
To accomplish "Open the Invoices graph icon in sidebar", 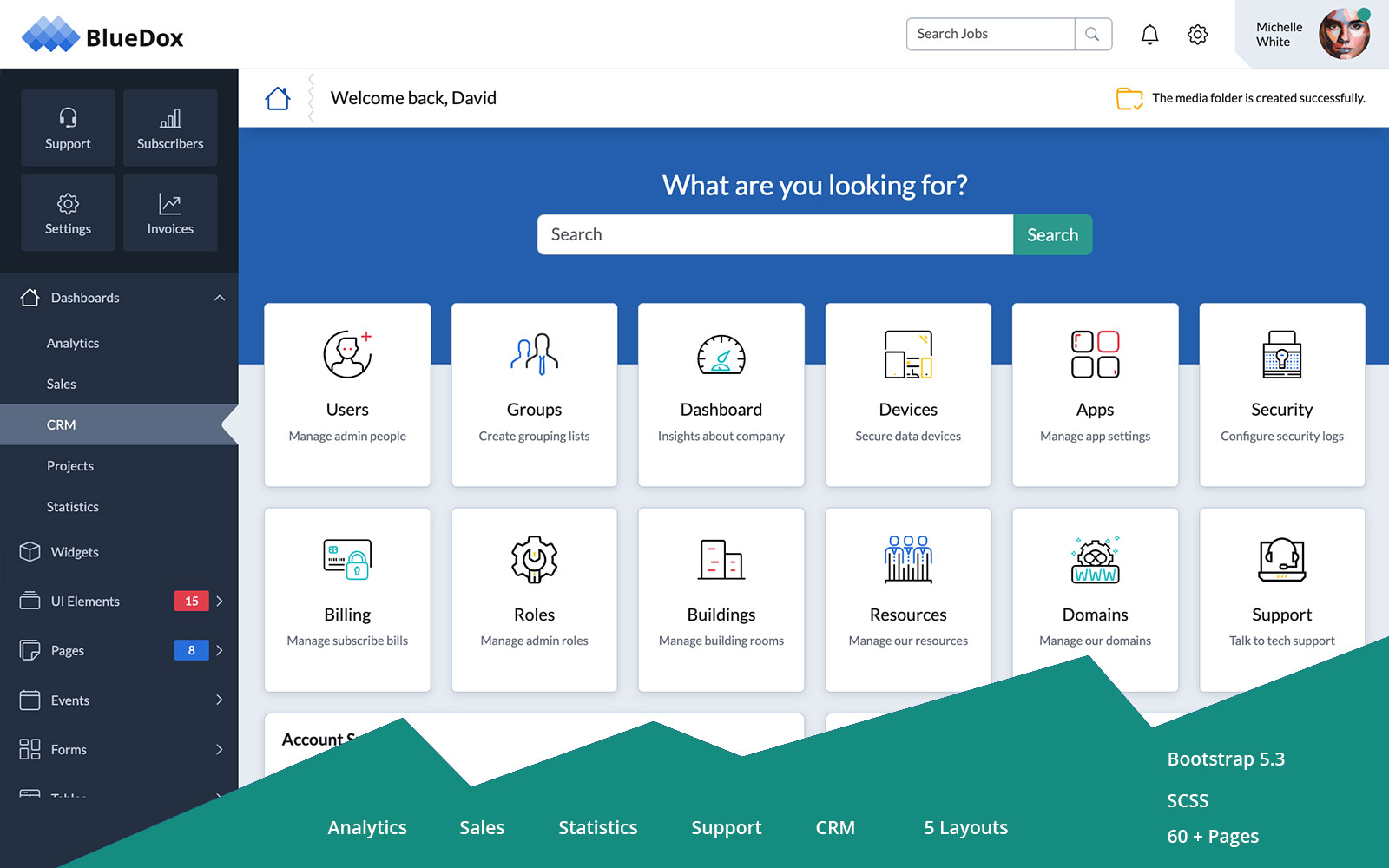I will [170, 204].
